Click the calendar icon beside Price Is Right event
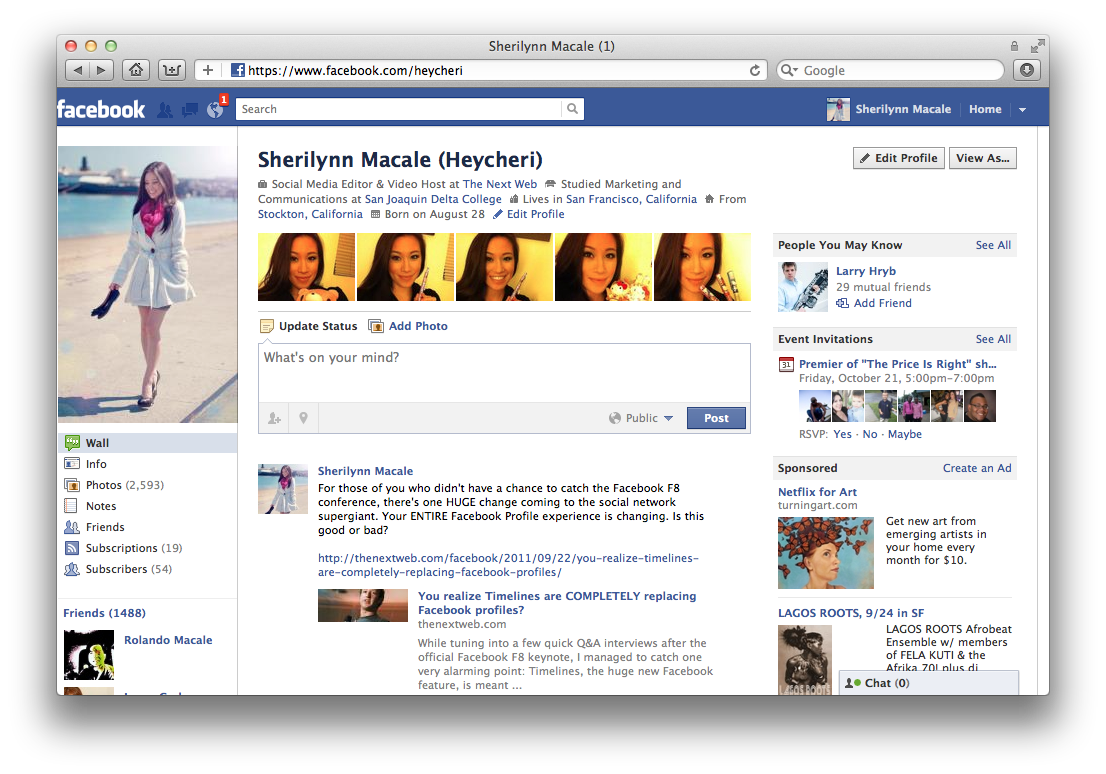 click(786, 365)
